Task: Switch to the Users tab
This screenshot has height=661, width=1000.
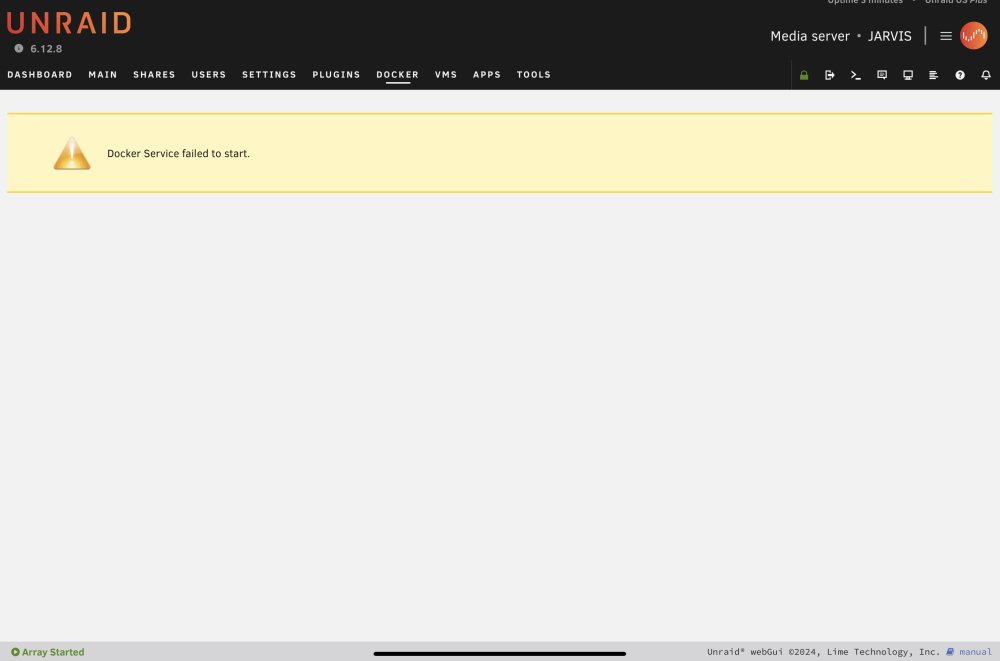Action: coord(209,75)
